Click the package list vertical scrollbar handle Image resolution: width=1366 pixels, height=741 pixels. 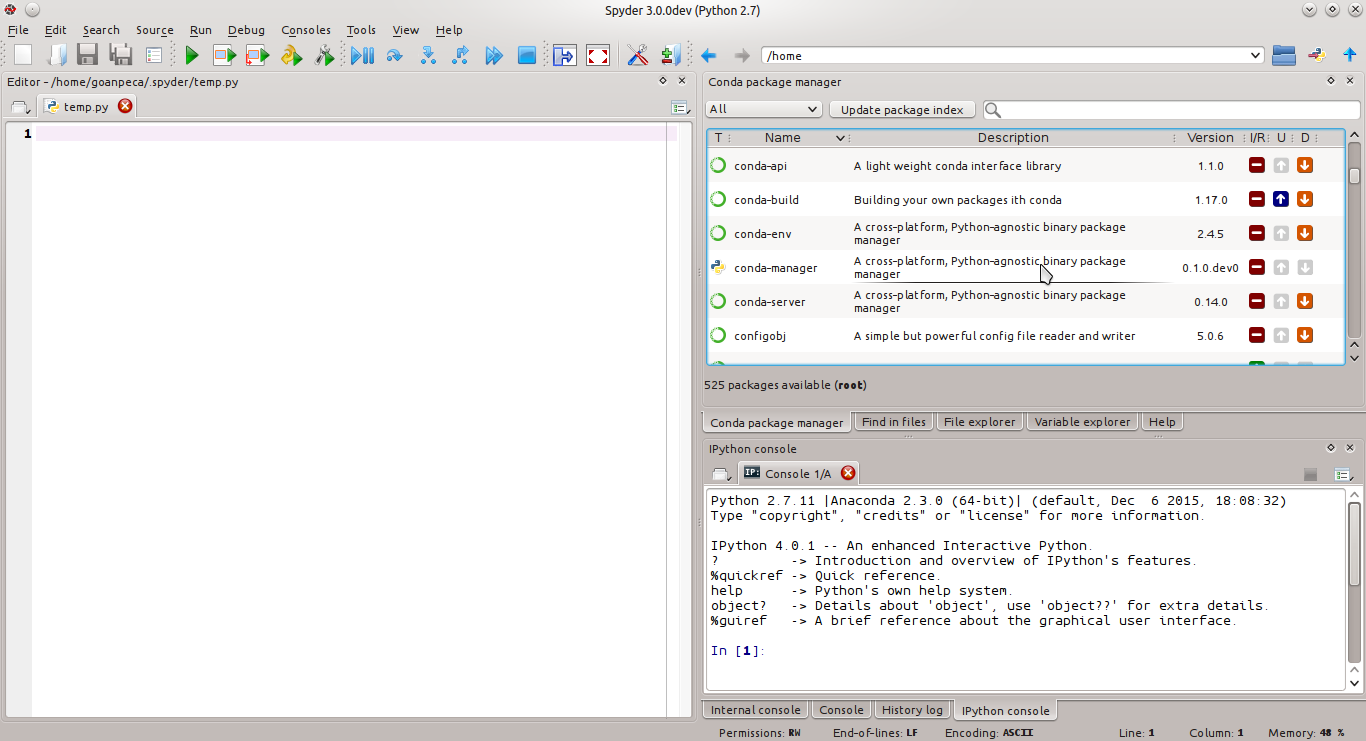point(1354,176)
